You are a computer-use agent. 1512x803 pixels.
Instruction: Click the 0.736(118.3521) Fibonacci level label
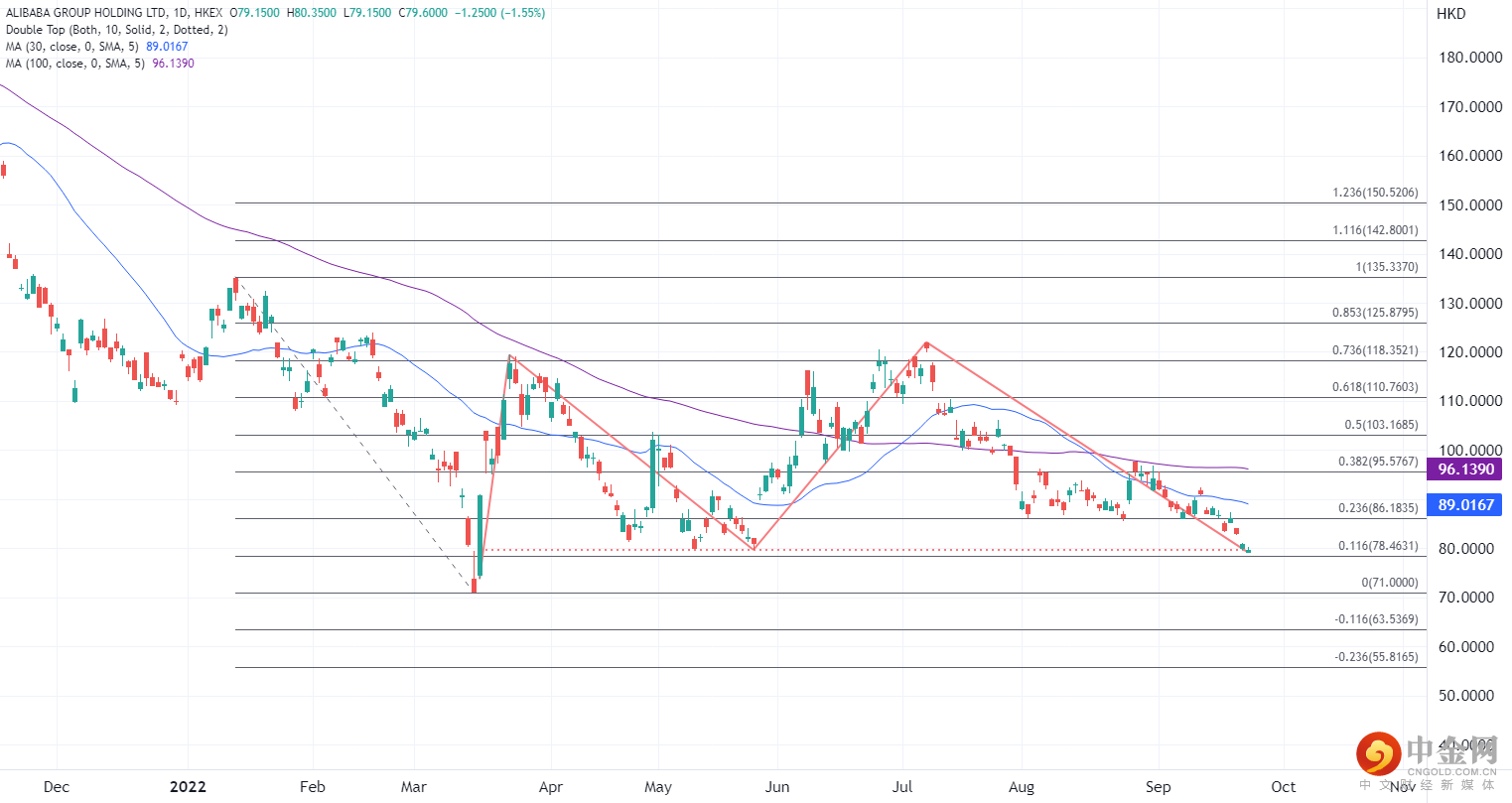(1375, 350)
